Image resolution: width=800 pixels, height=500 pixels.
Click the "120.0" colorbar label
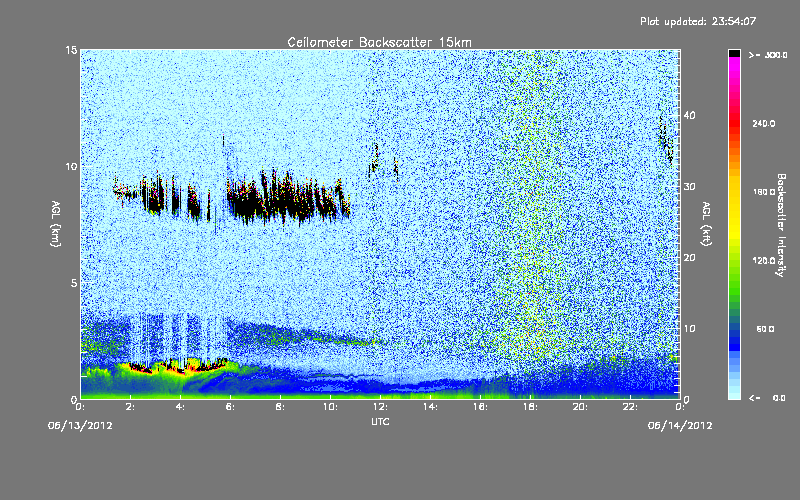click(x=764, y=261)
